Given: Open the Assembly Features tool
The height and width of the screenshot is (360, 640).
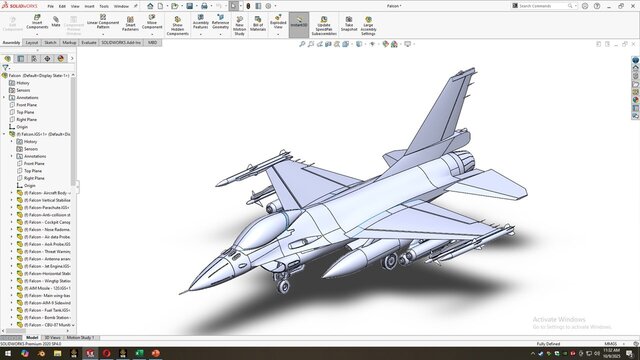Looking at the screenshot, I should click(x=200, y=22).
